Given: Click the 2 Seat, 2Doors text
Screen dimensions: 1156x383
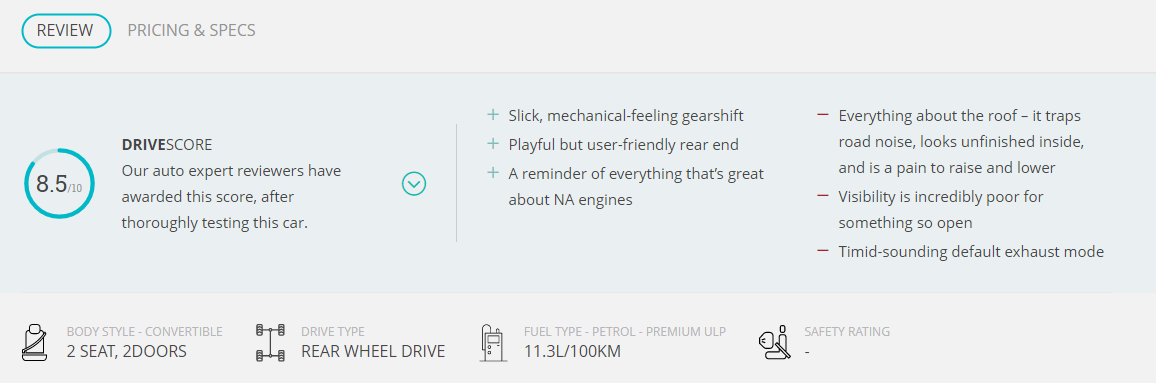Looking at the screenshot, I should (x=127, y=351).
